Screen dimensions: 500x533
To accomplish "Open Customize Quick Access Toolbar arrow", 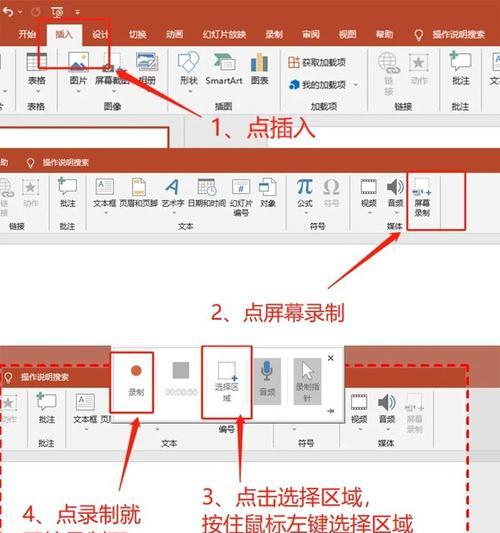I will pos(77,12).
